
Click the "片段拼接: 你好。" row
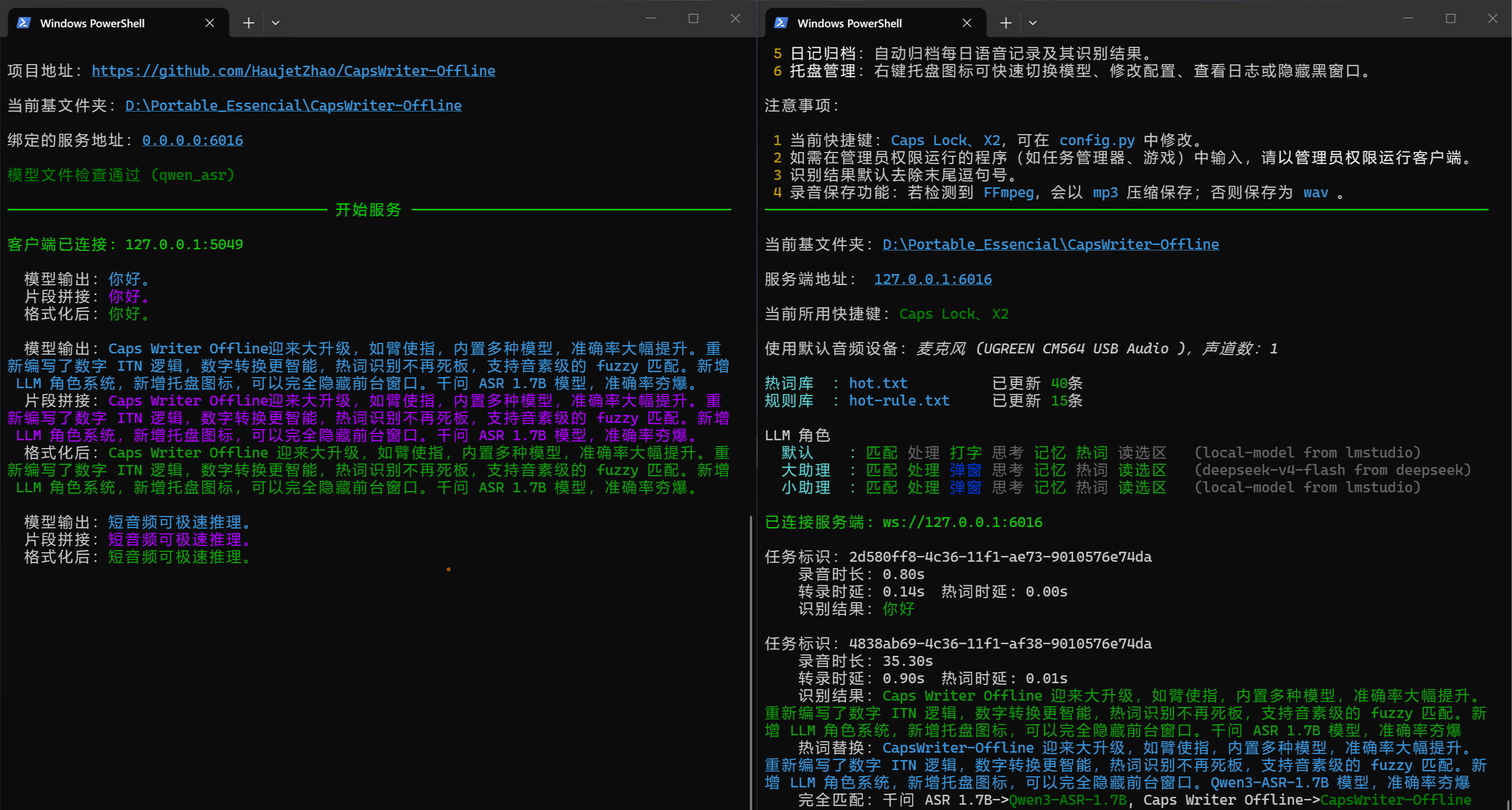[87, 297]
